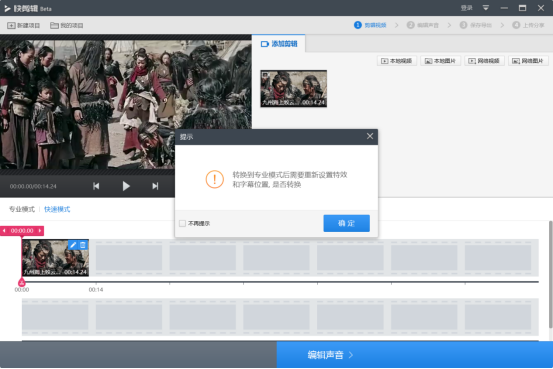Select the 添加剪辑 tab
This screenshot has width=553, height=369.
click(x=279, y=44)
